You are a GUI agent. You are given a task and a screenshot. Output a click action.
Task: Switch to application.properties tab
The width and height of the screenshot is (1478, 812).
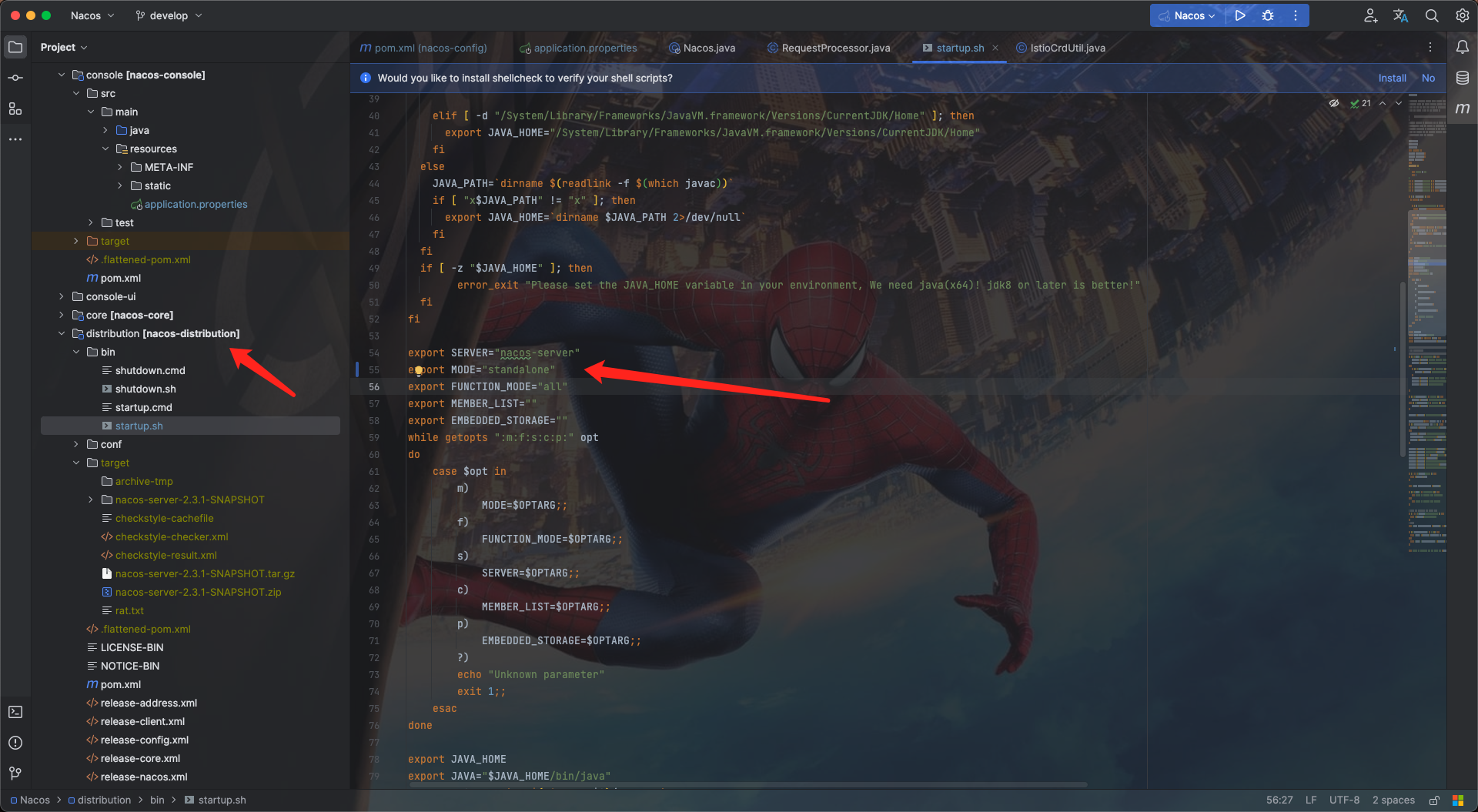[578, 48]
